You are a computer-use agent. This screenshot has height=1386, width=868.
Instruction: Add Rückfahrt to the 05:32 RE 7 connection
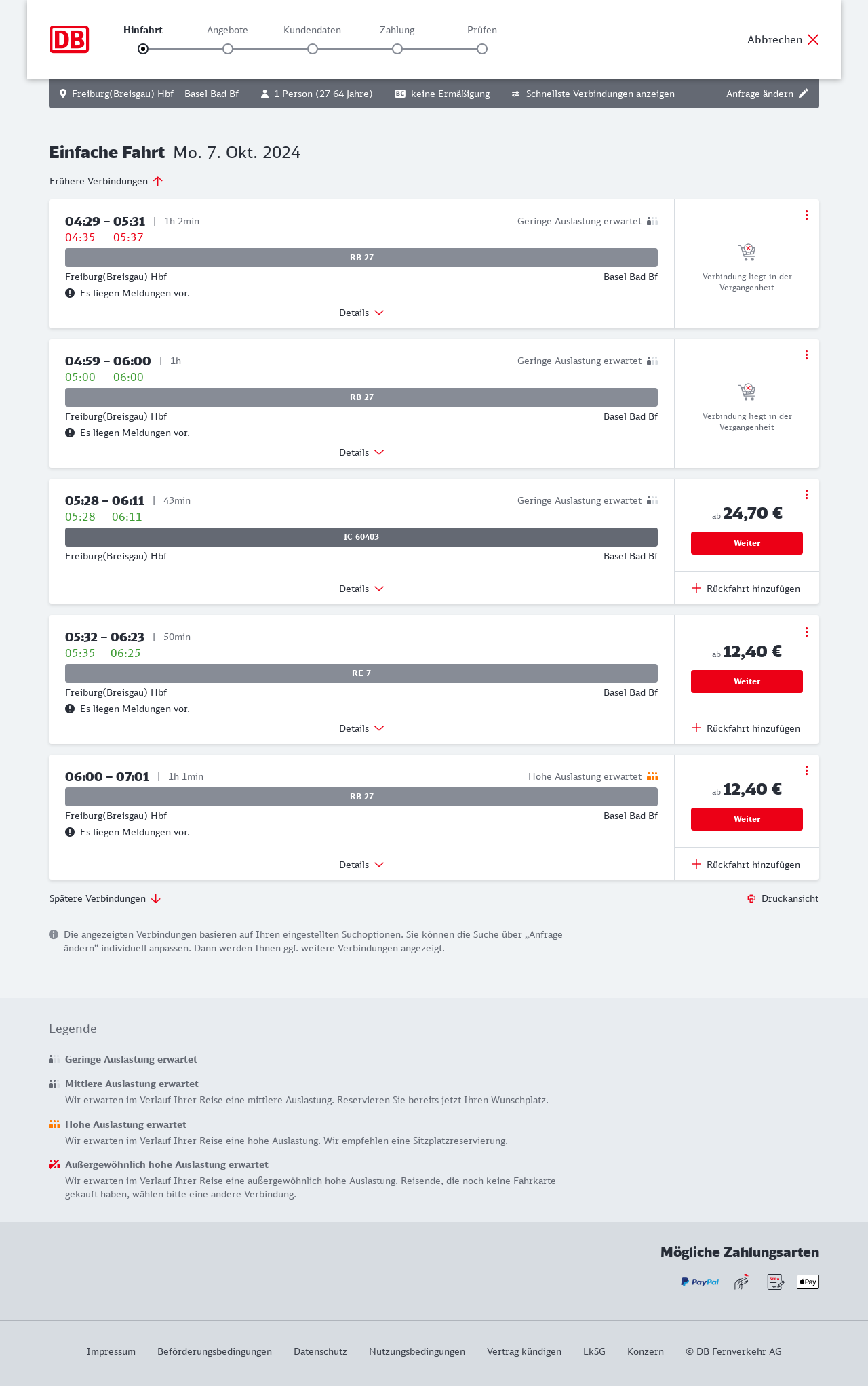[746, 728]
